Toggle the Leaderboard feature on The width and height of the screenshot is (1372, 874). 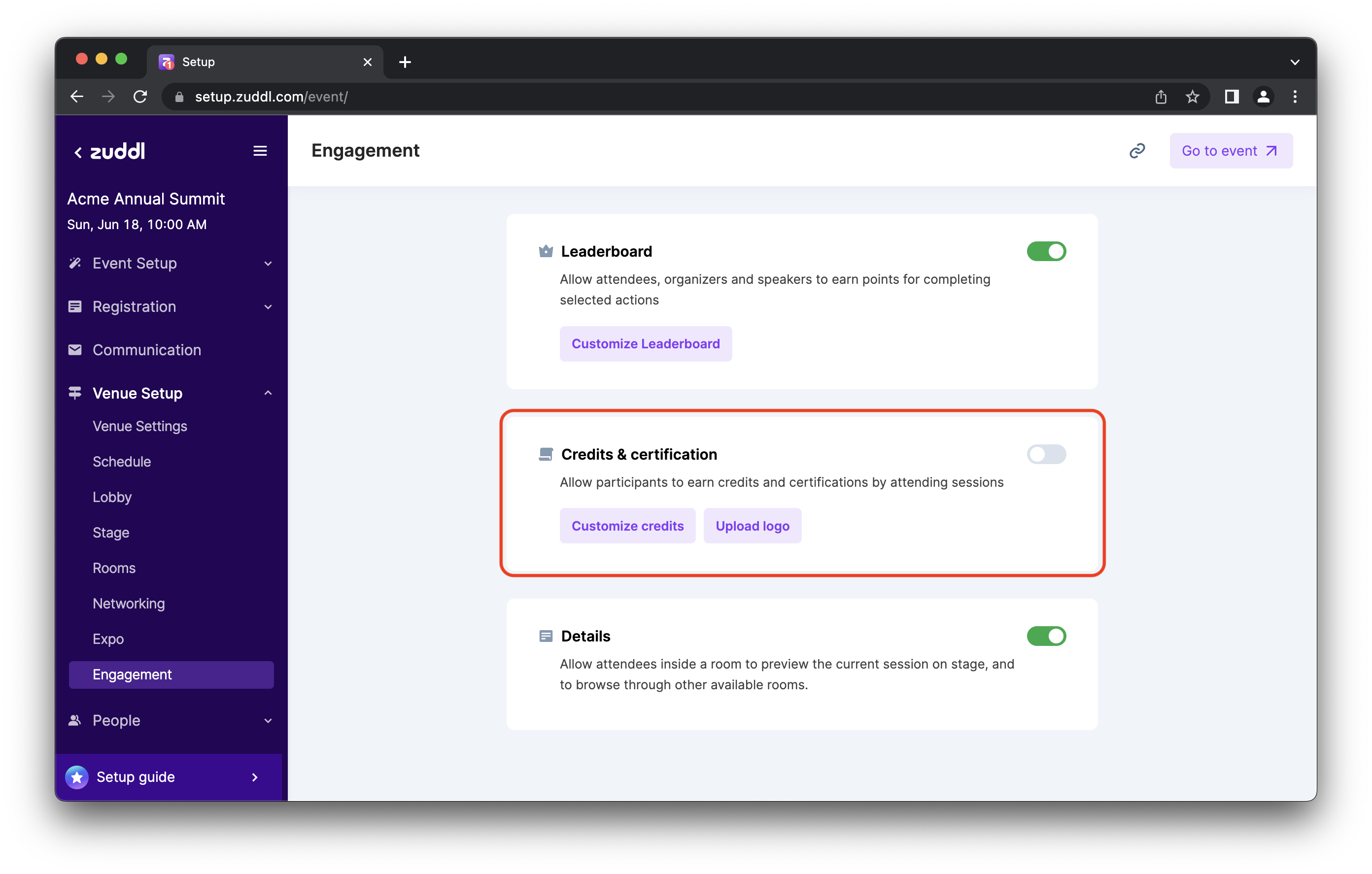tap(1047, 251)
